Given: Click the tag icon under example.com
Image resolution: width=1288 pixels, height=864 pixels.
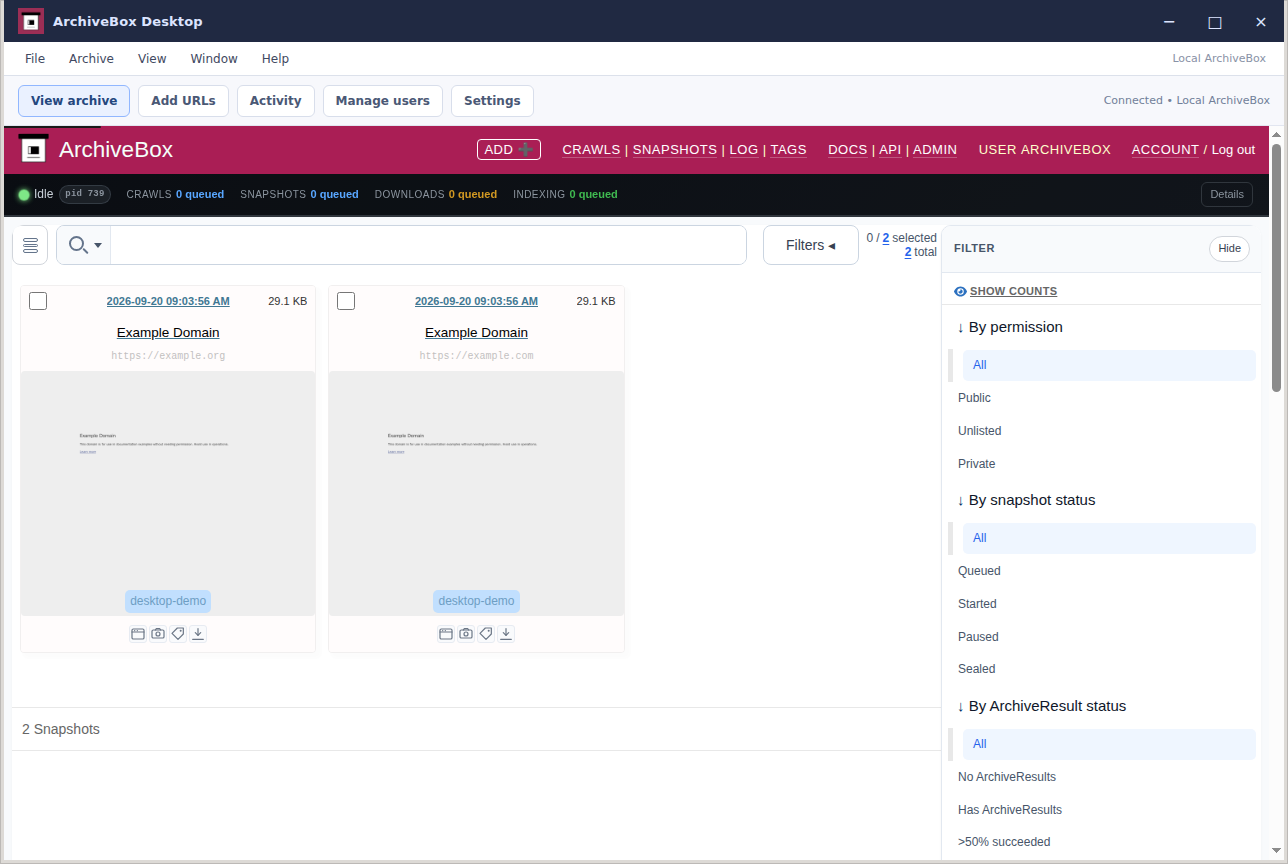Looking at the screenshot, I should pyautogui.click(x=486, y=634).
